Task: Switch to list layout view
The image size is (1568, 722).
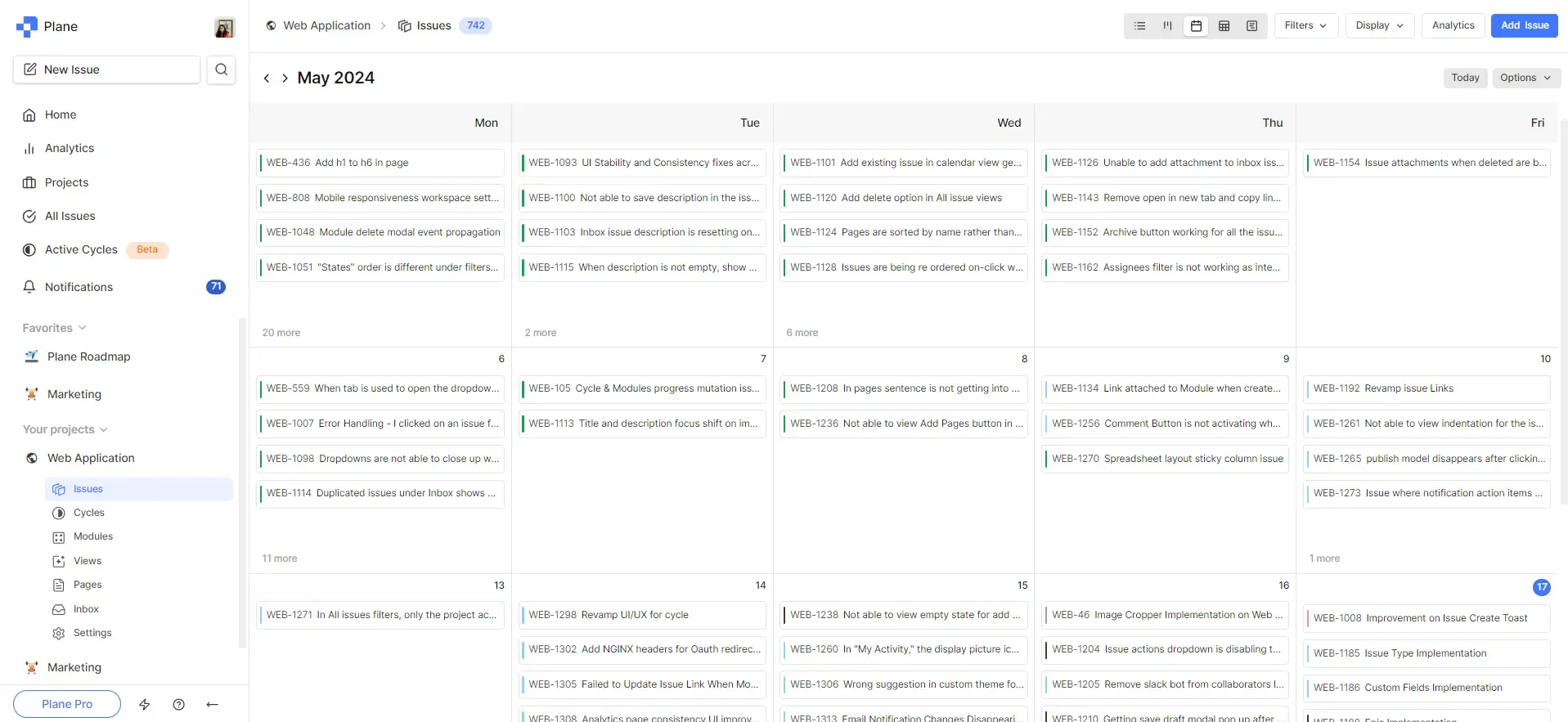Action: 1139,26
